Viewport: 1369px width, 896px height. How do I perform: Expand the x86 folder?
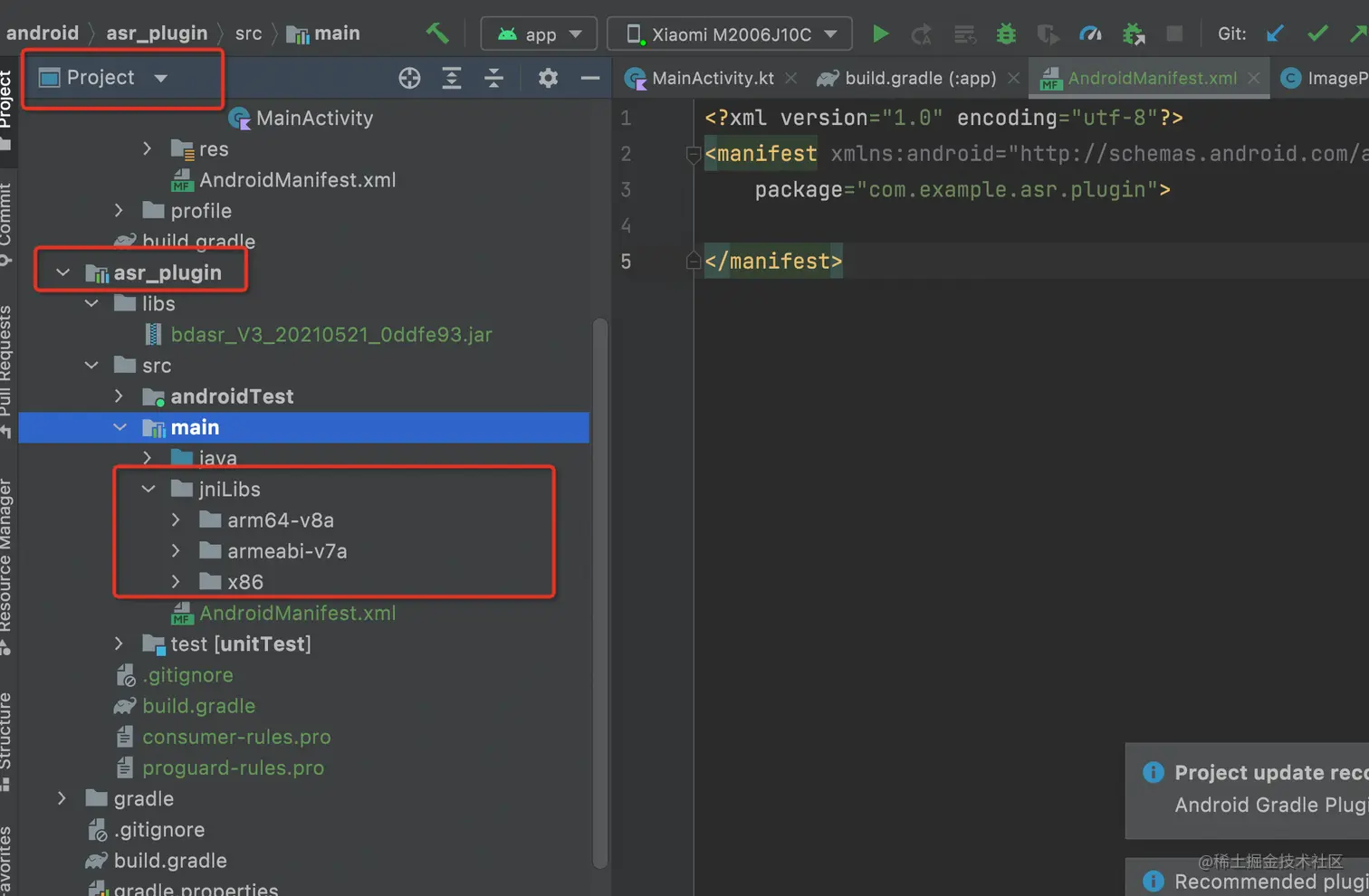[176, 582]
